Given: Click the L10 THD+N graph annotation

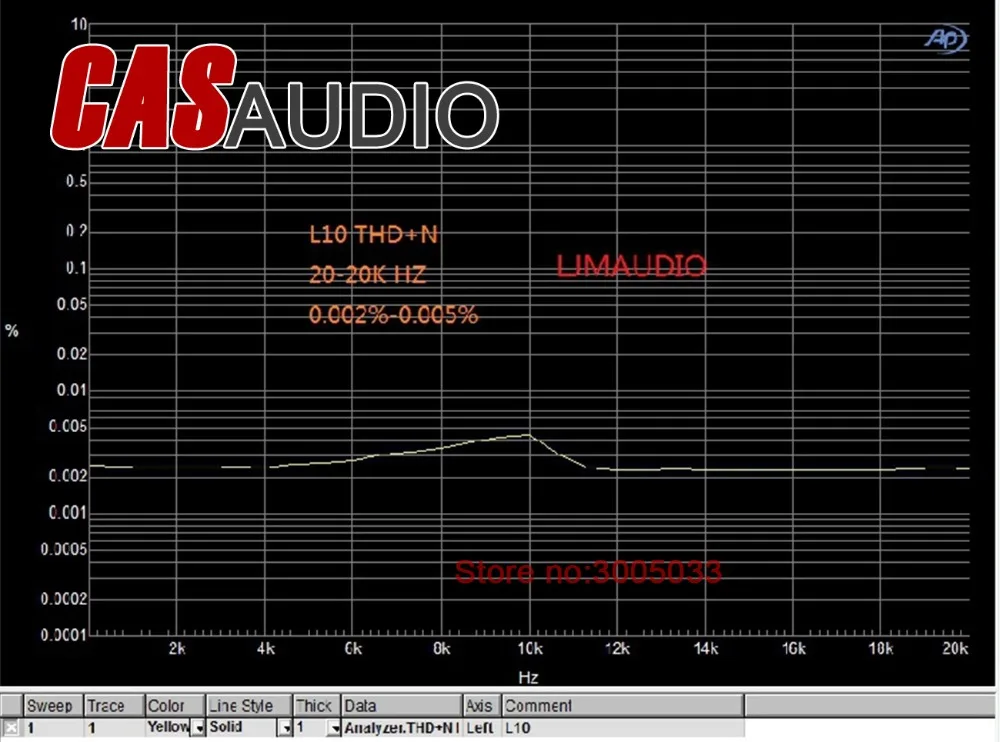Looking at the screenshot, I should click(x=374, y=235).
